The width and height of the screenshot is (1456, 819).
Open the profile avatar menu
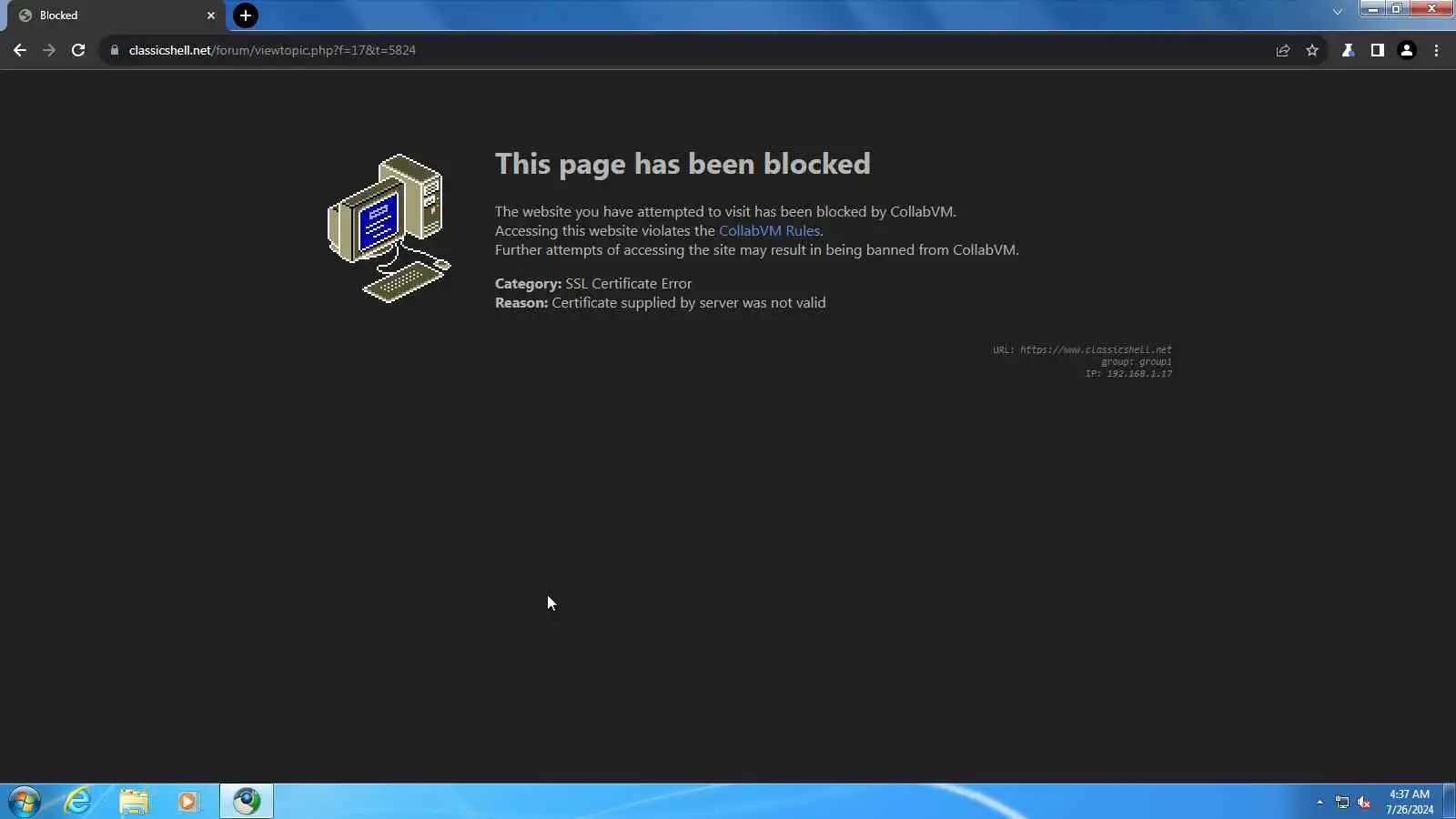(x=1407, y=50)
